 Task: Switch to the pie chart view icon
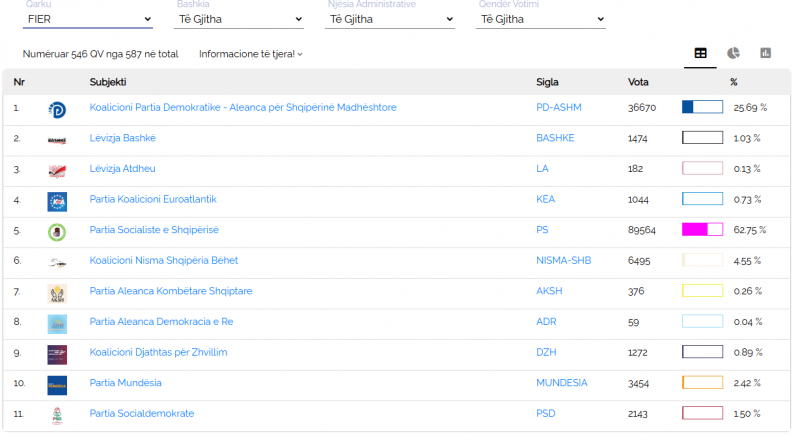coord(733,53)
